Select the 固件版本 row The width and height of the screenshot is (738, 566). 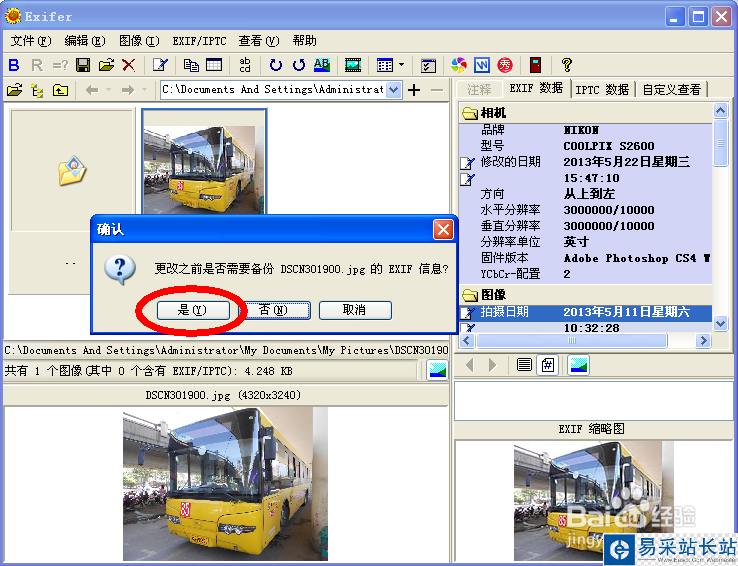click(586, 258)
